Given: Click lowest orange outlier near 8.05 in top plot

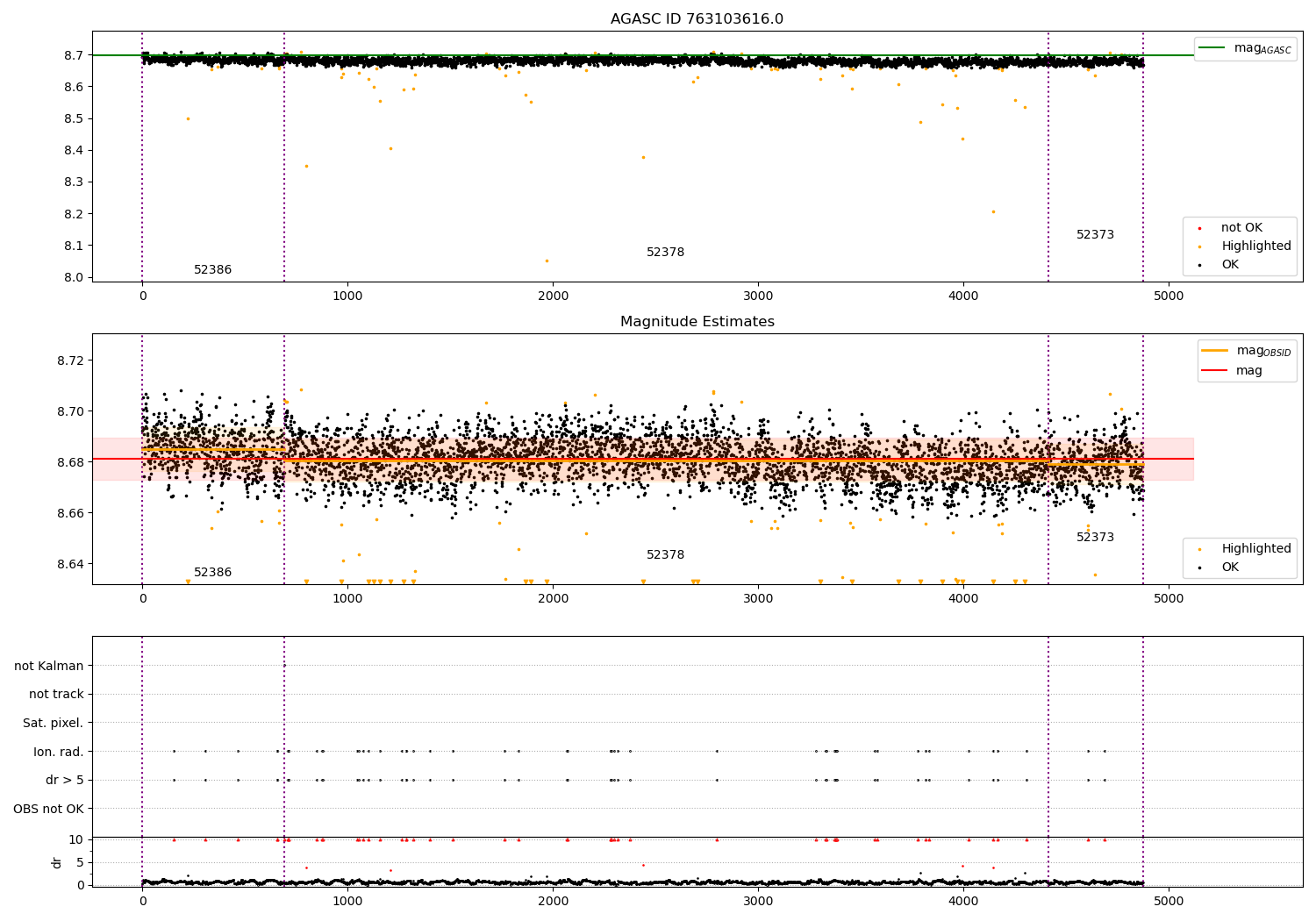Looking at the screenshot, I should click(x=547, y=261).
